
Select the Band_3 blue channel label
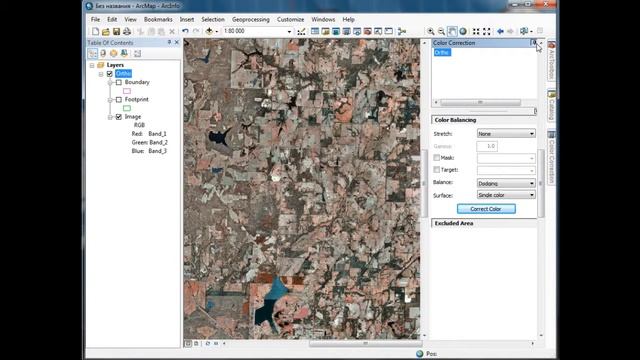point(158,151)
